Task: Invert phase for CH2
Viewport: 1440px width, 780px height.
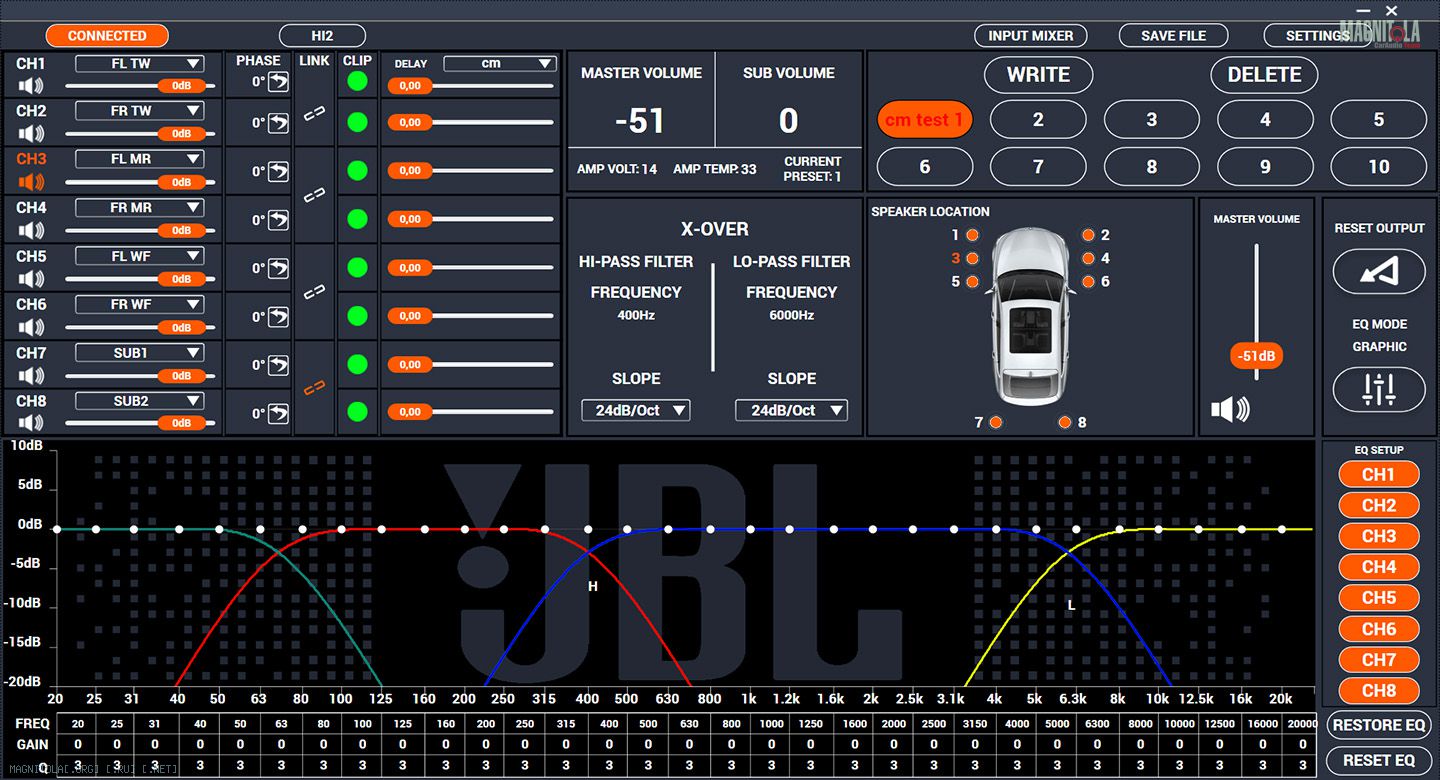Action: (278, 123)
